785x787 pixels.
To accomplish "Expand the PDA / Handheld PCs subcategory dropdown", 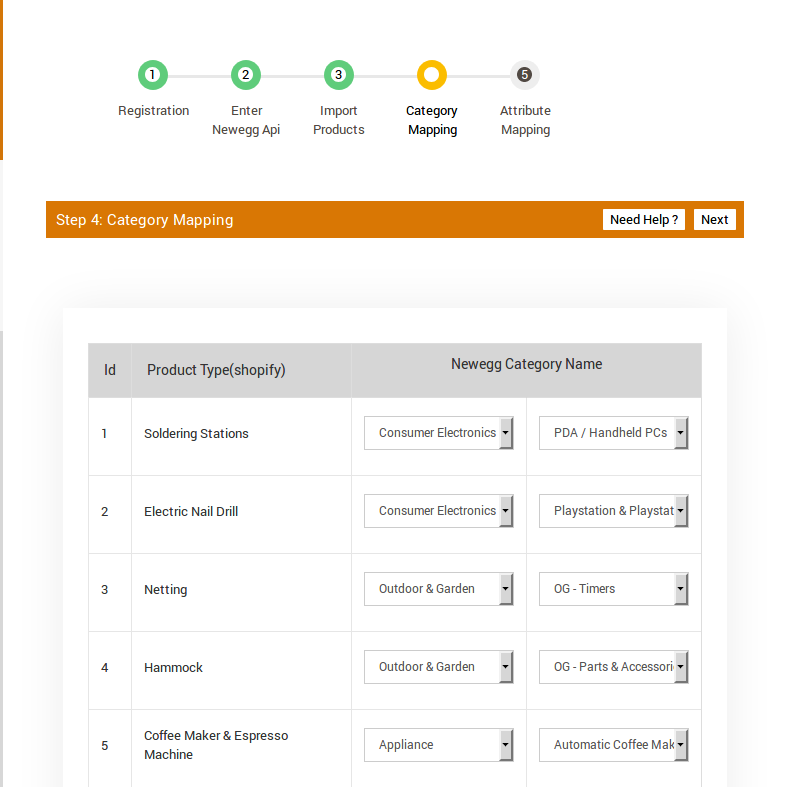I will [x=613, y=433].
